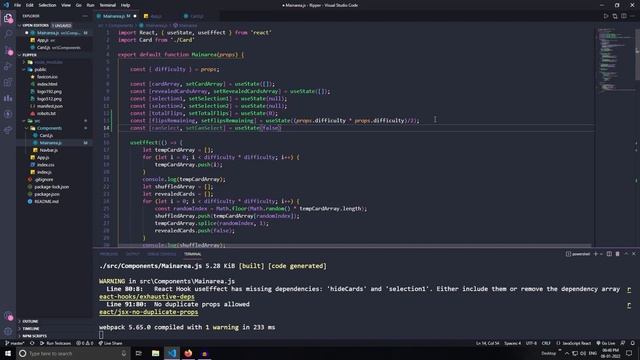This screenshot has width=640, height=360.
Task: Click the editor horizontal scrollbar
Action: click(x=354, y=246)
